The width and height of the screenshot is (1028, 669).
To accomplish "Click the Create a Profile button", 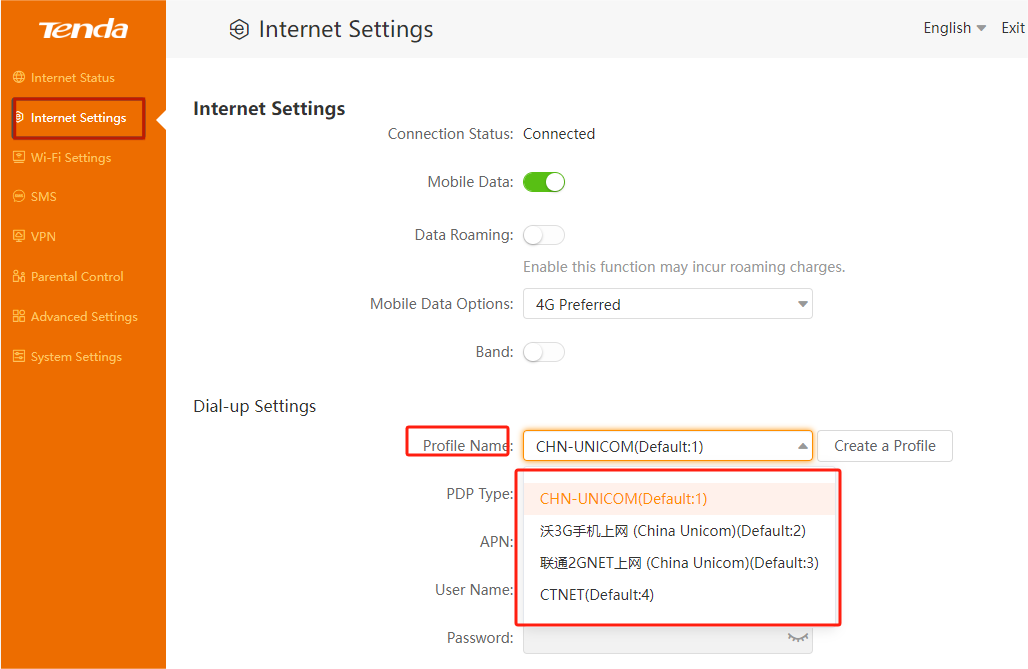I will (x=885, y=446).
